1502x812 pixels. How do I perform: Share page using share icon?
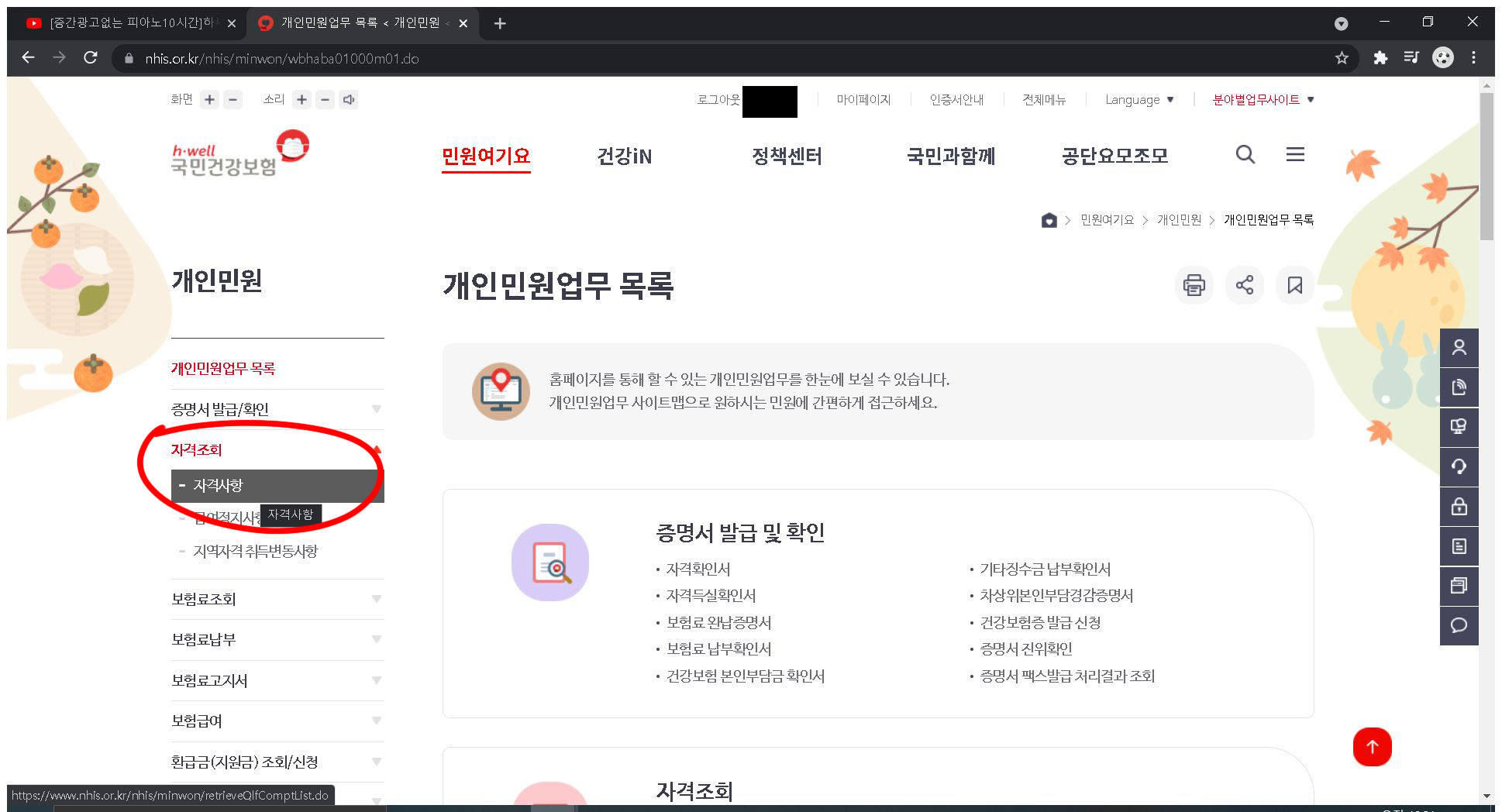pos(1245,285)
